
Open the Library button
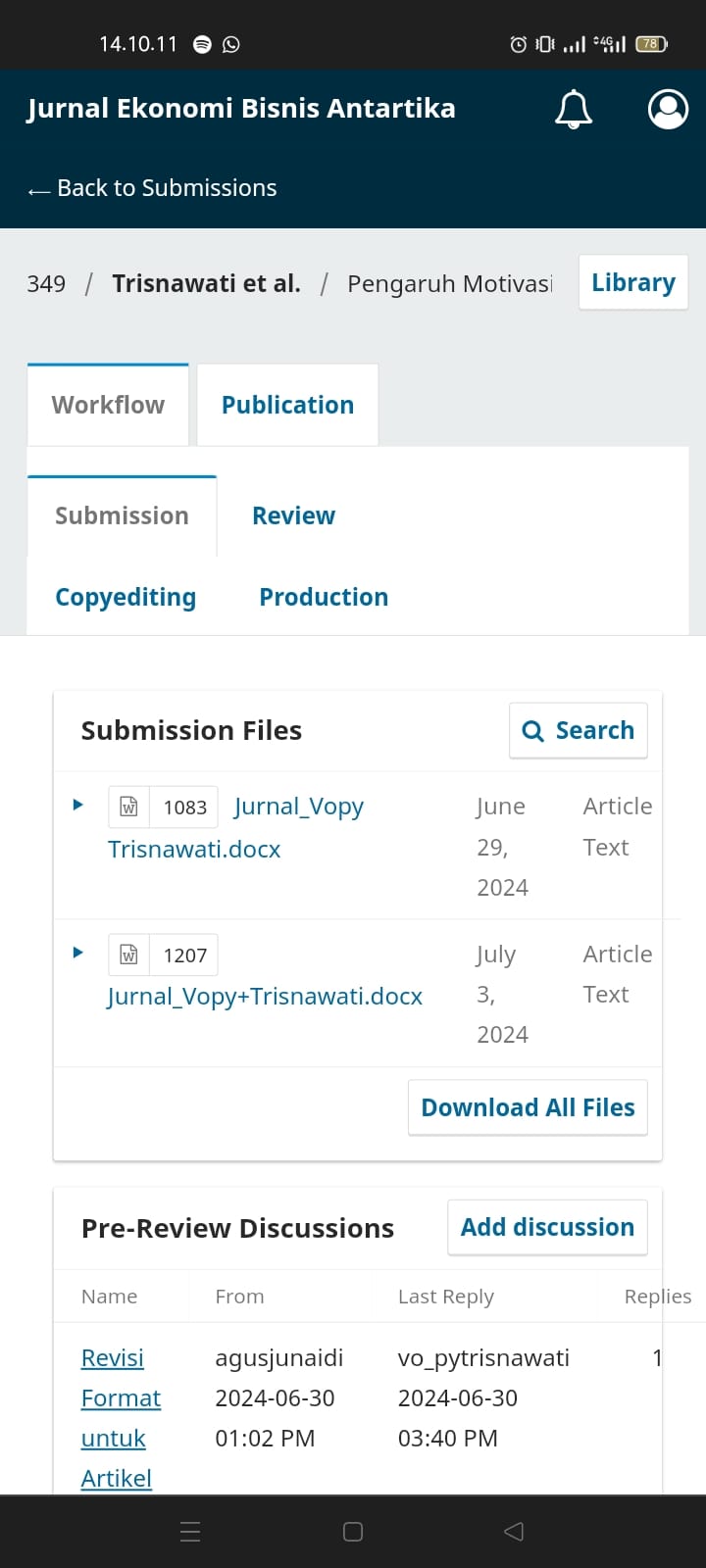point(633,282)
